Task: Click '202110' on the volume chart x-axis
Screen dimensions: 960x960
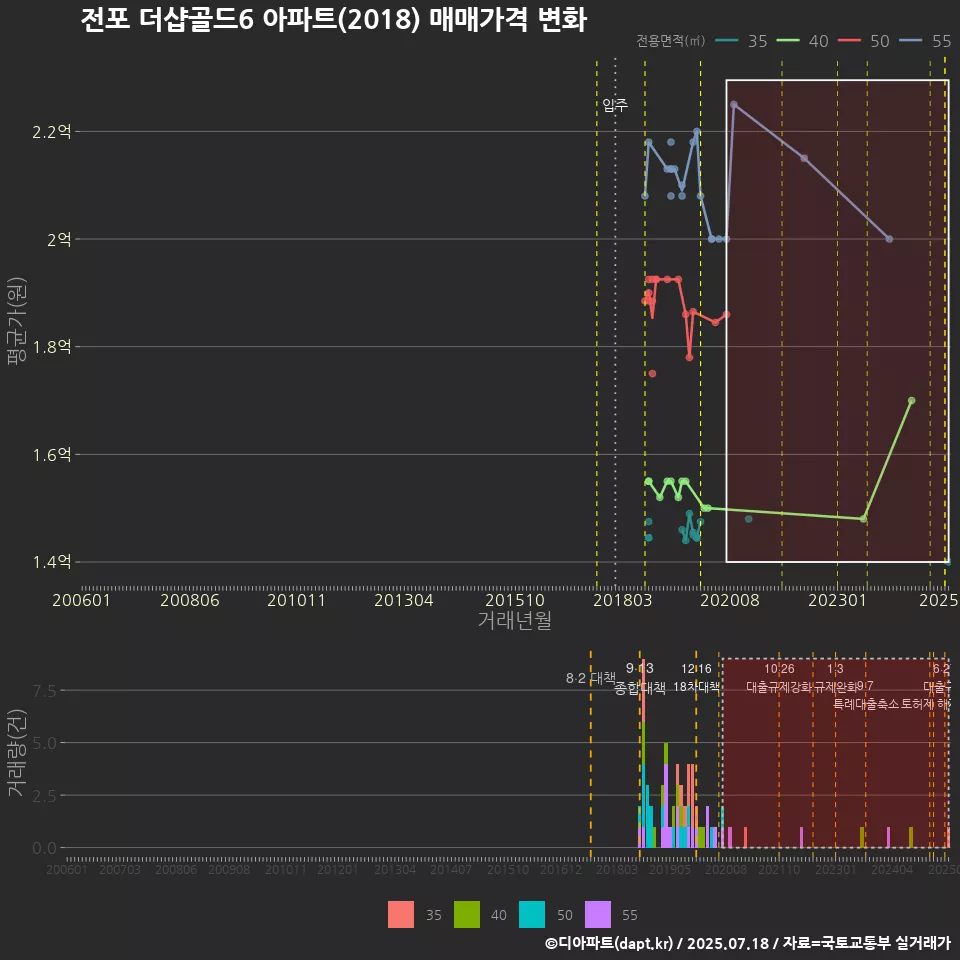Action: point(779,869)
